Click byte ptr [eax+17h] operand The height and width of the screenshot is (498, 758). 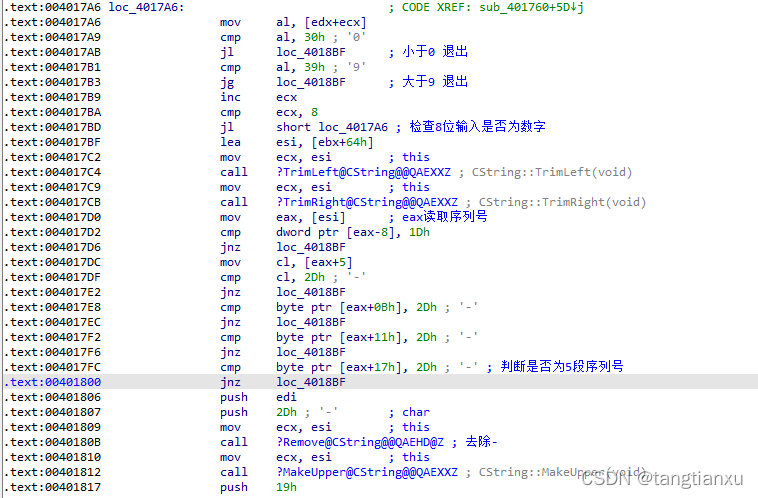[342, 367]
